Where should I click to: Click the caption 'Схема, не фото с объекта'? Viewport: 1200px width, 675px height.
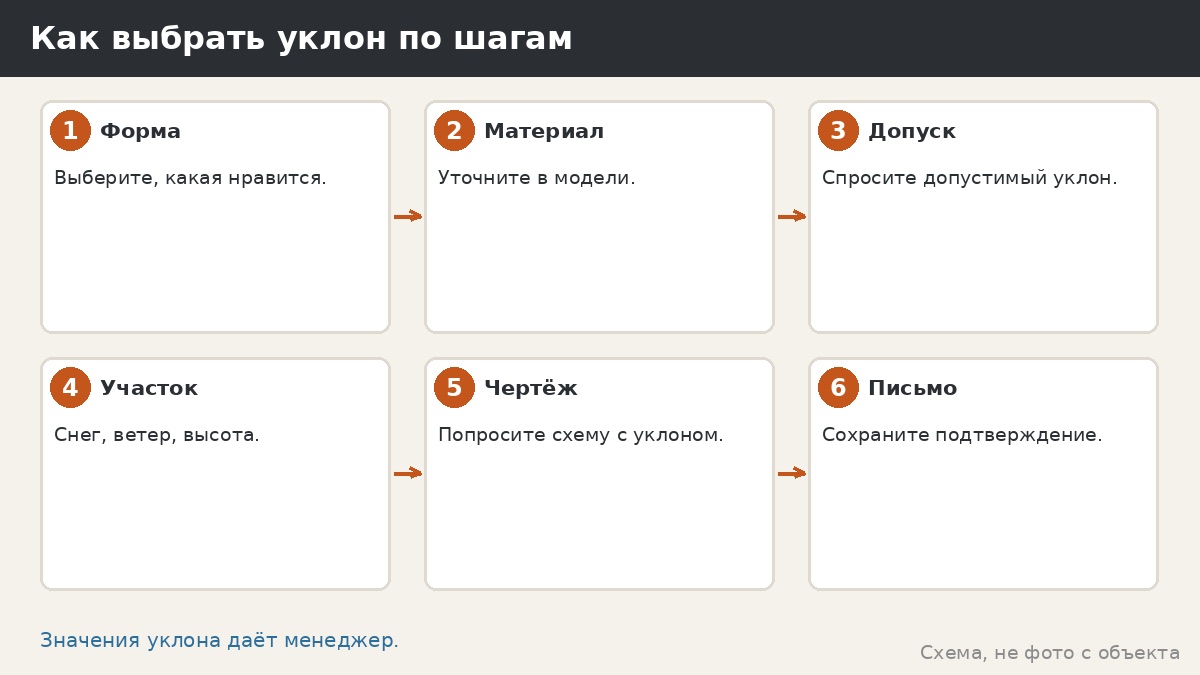[x=1050, y=653]
